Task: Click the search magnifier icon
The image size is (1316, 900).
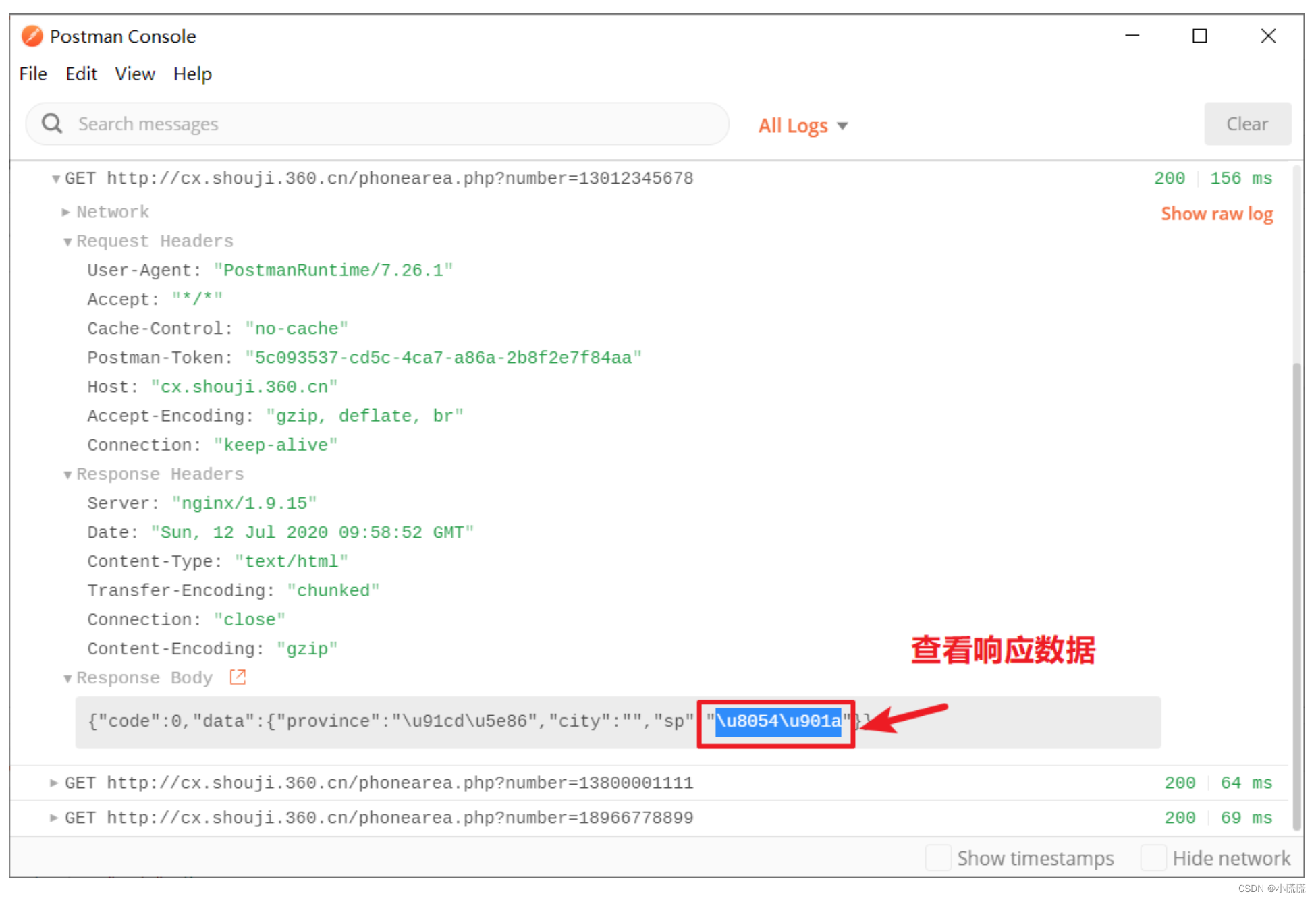Action: [x=52, y=123]
